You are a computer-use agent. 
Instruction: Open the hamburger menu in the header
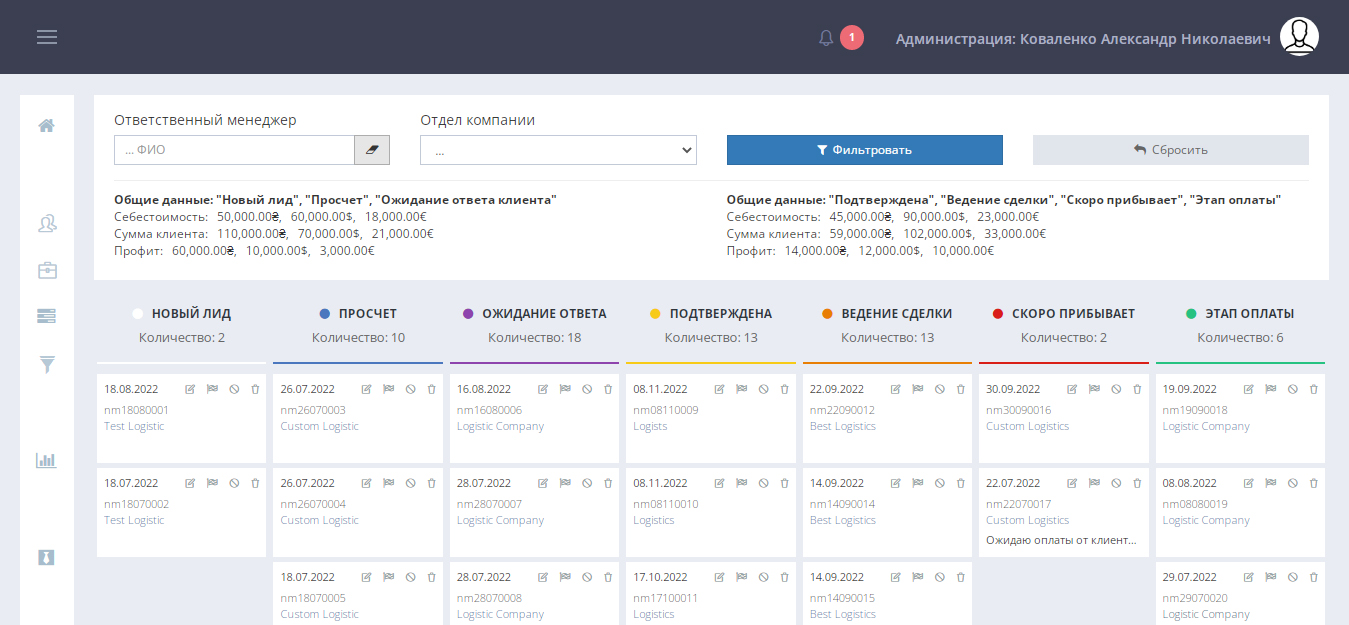47,37
